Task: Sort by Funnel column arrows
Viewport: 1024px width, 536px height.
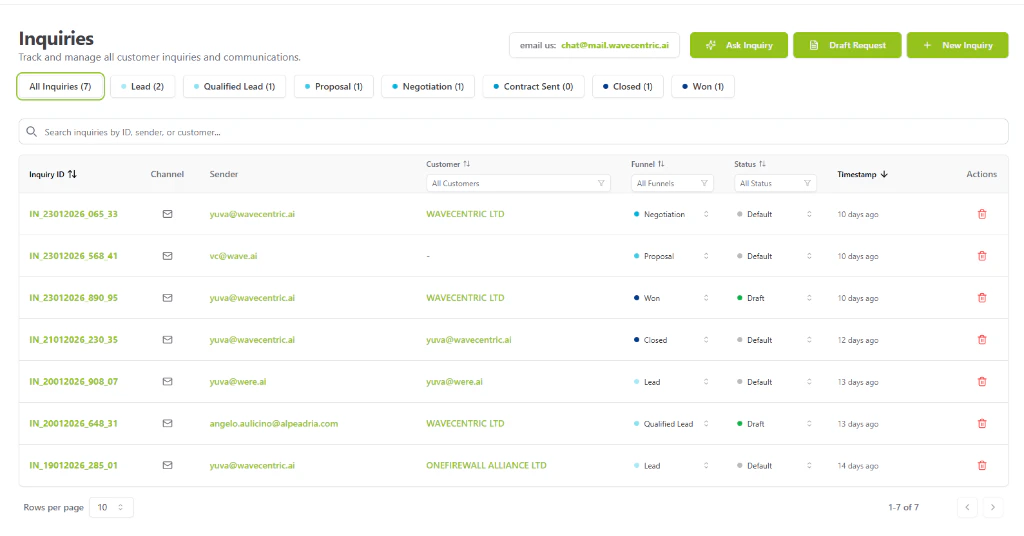Action: [661, 164]
